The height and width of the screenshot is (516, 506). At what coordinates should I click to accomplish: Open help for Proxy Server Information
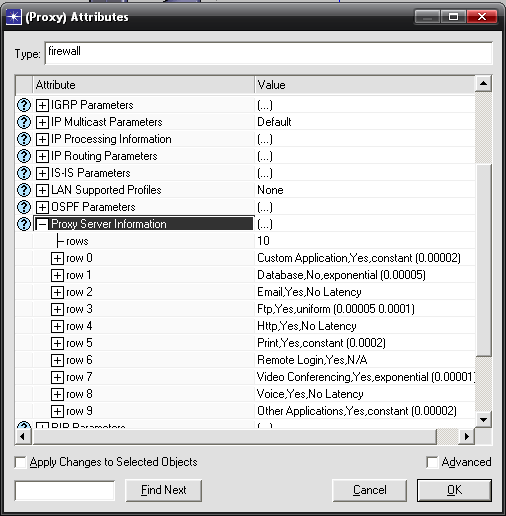pos(24,224)
